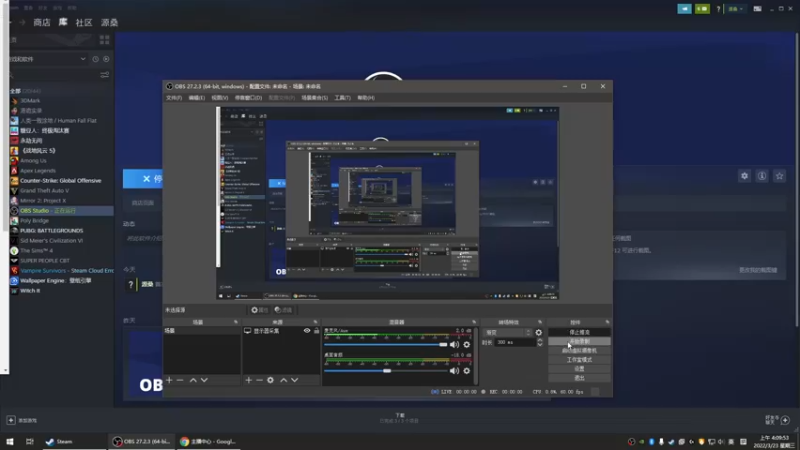
Task: Pop out the Controls dock panel
Action: (607, 322)
